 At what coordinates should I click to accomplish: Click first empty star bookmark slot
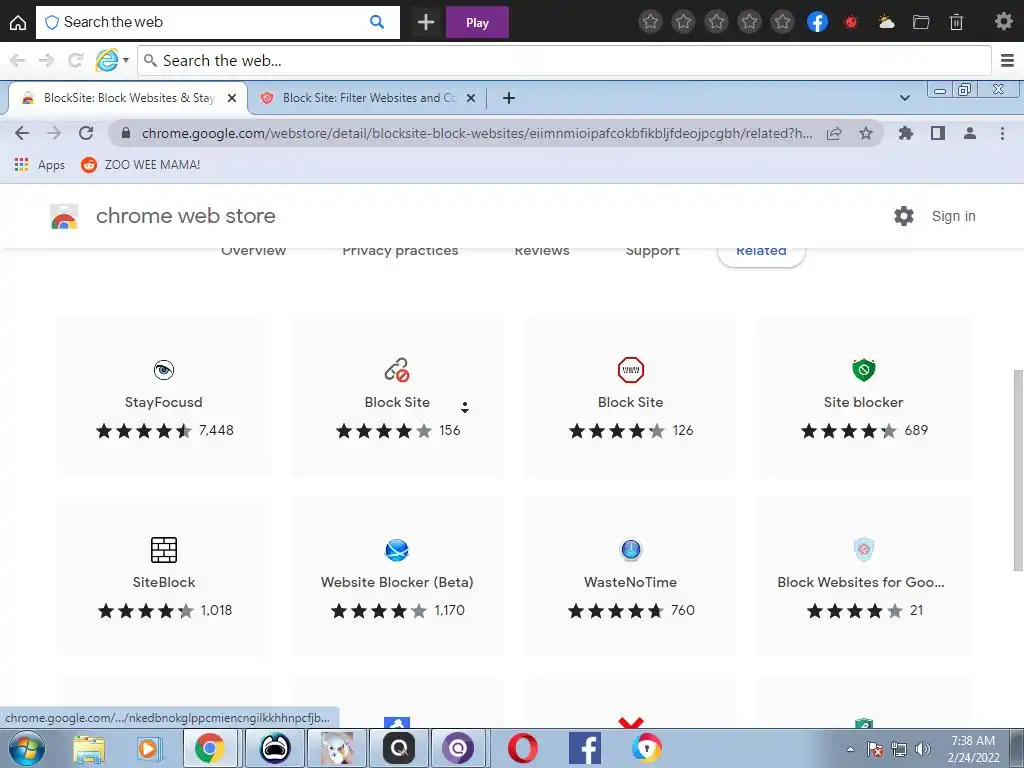tap(650, 22)
